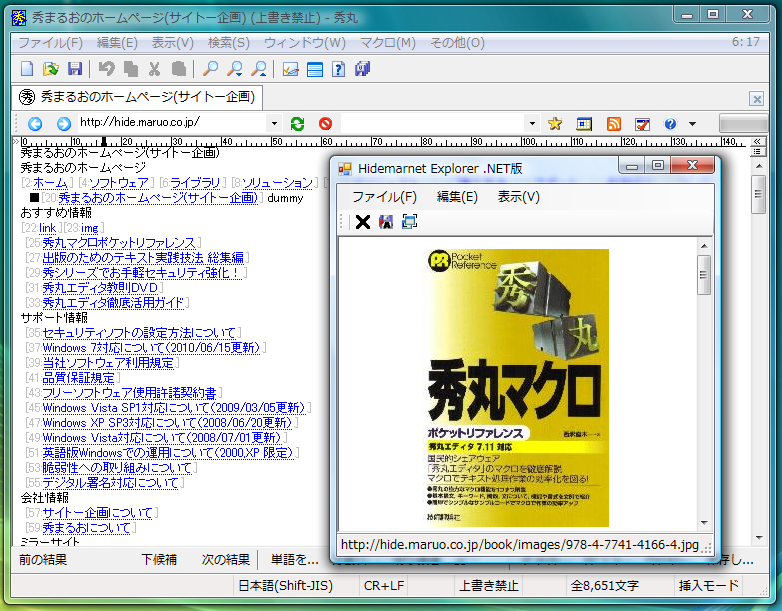Click the save-as icon in Hidemarnet Explorer toolbar
Screen dimensions: 782x611
point(386,221)
